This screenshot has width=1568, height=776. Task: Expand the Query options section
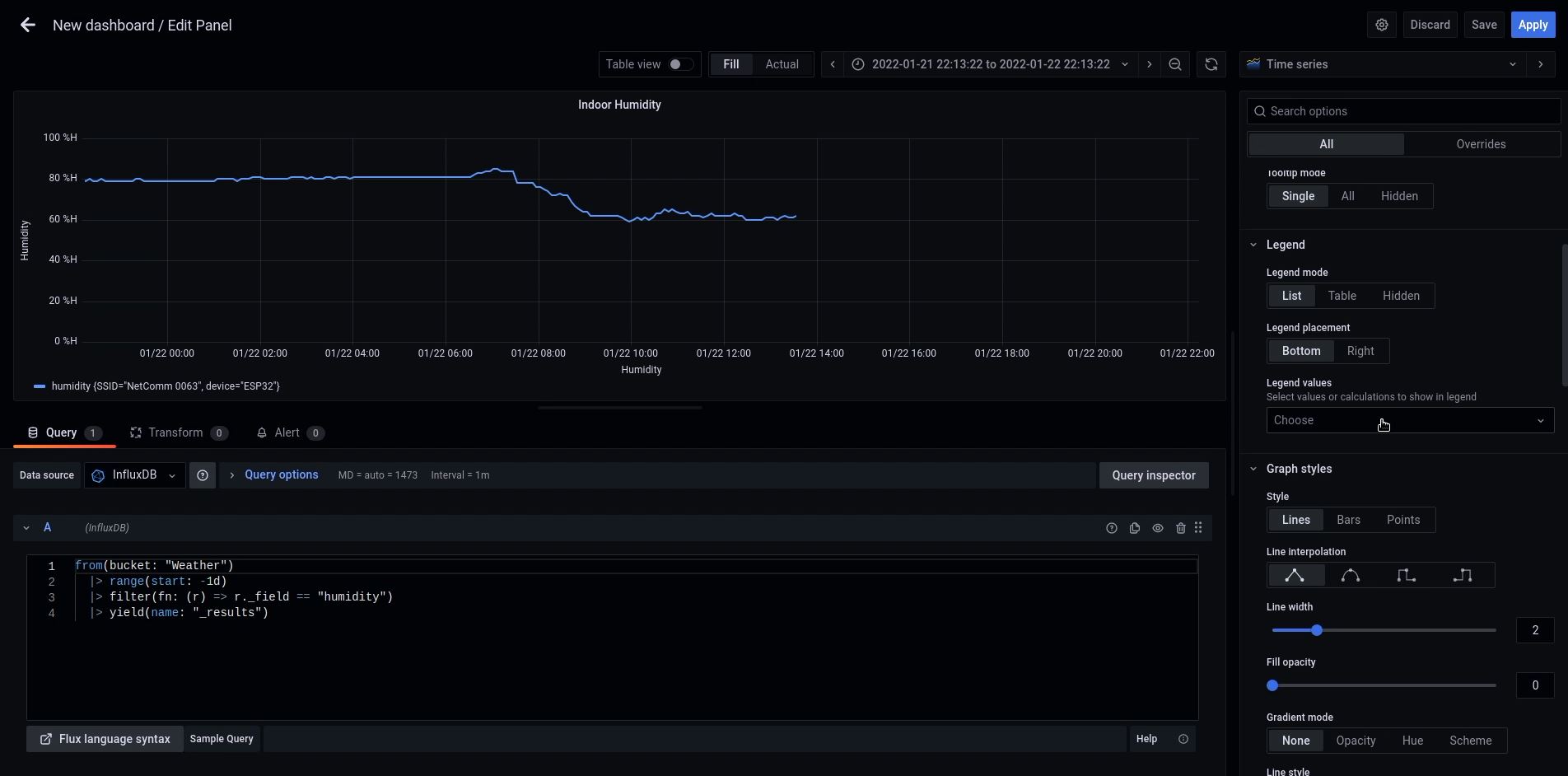coord(281,475)
